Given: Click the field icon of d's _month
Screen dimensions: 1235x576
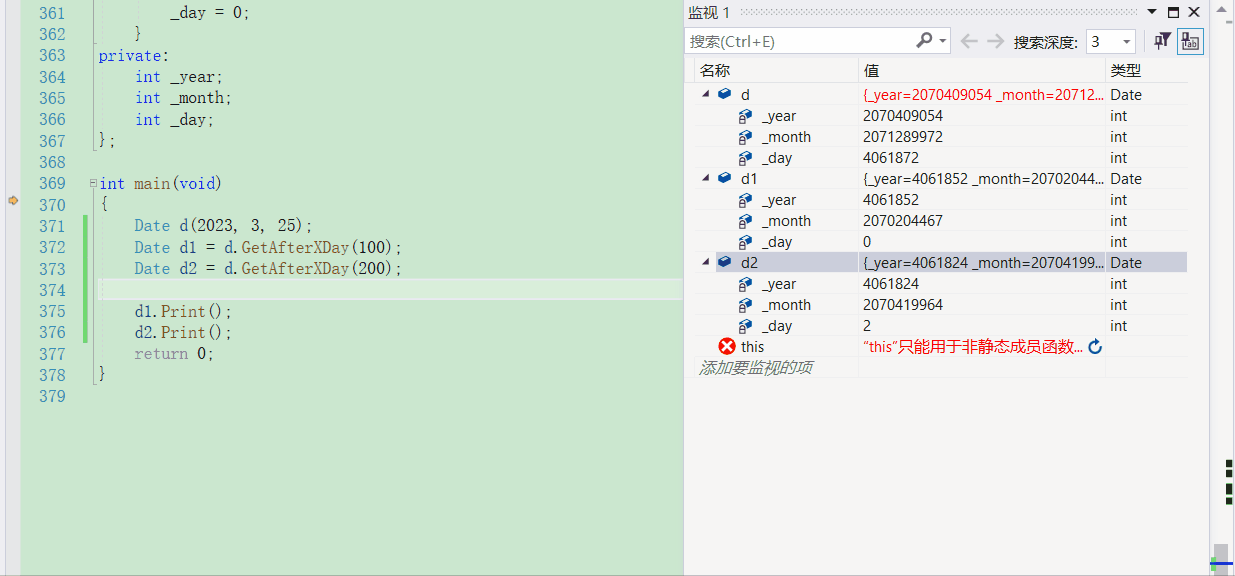Looking at the screenshot, I should [745, 137].
